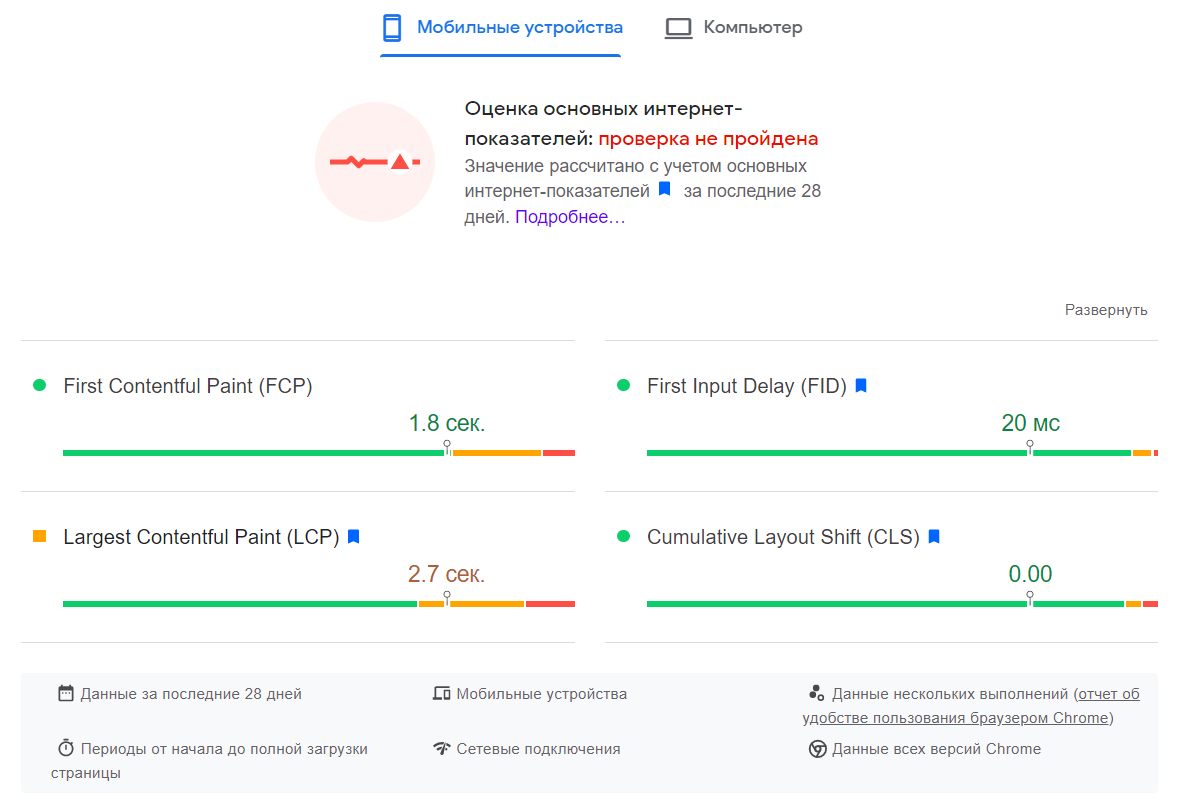Click First Contentful Paint (FCP) label
The image size is (1184, 810).
[x=188, y=386]
